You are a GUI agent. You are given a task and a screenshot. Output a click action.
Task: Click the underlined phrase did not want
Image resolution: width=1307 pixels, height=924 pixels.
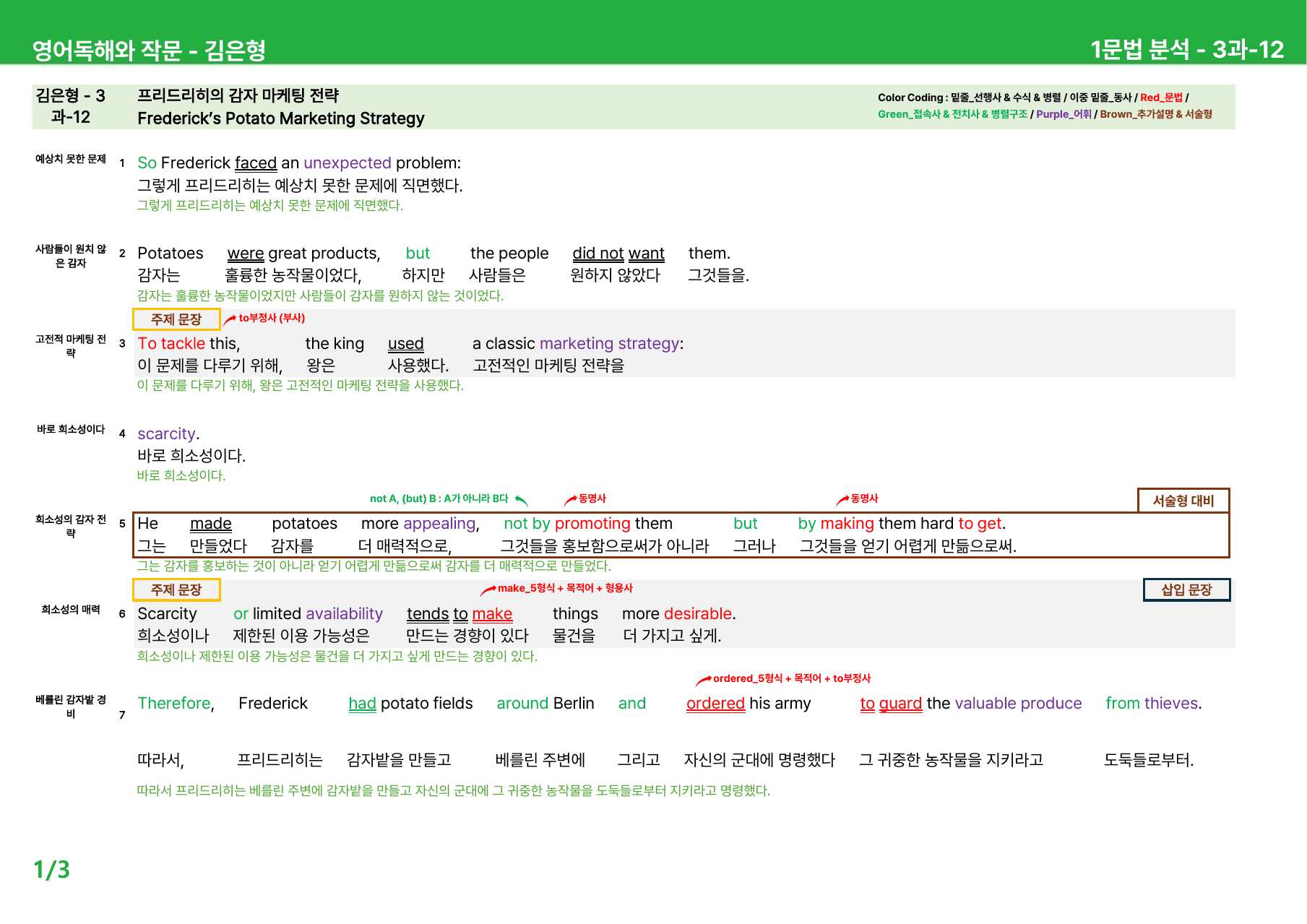click(618, 254)
